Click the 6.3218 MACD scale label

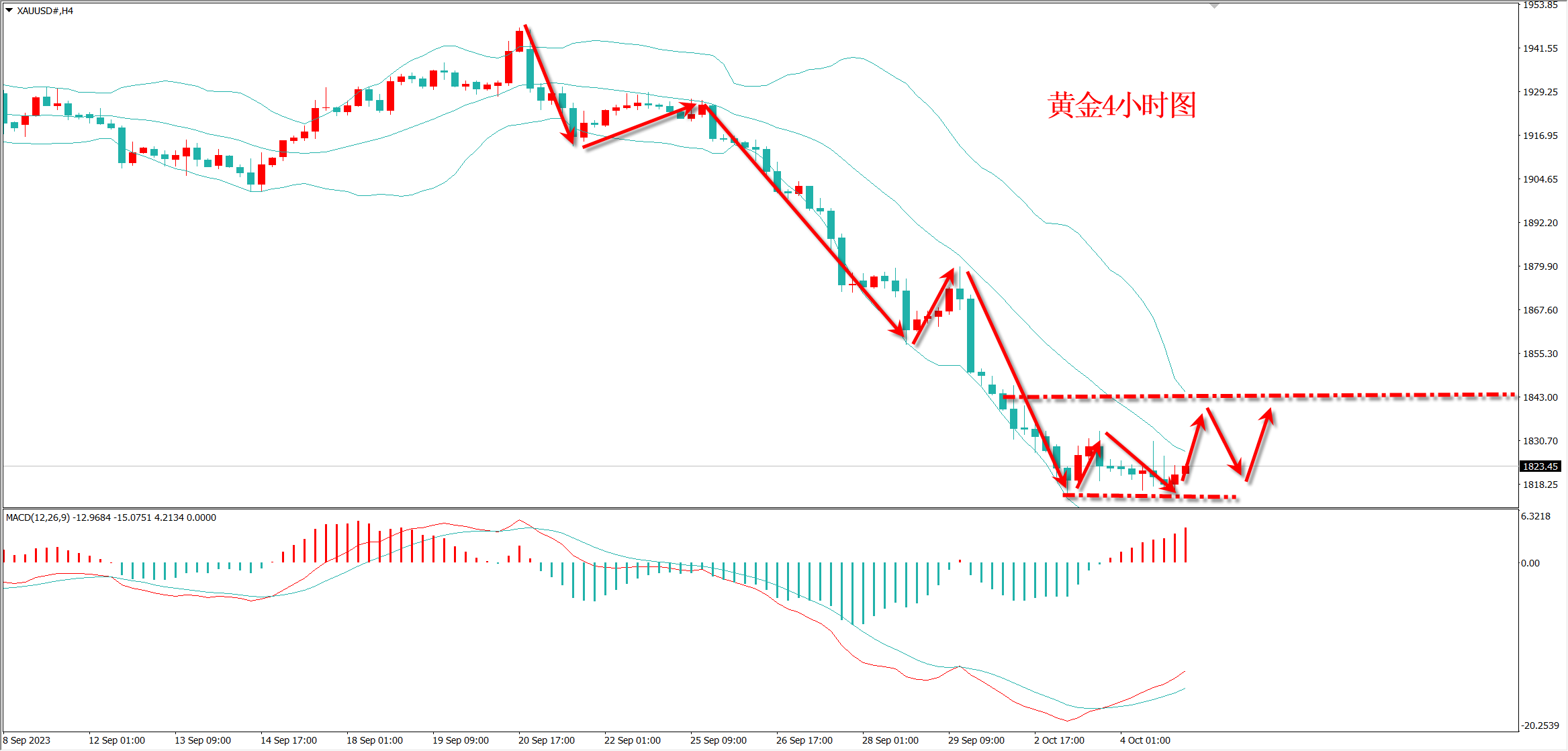point(1536,516)
